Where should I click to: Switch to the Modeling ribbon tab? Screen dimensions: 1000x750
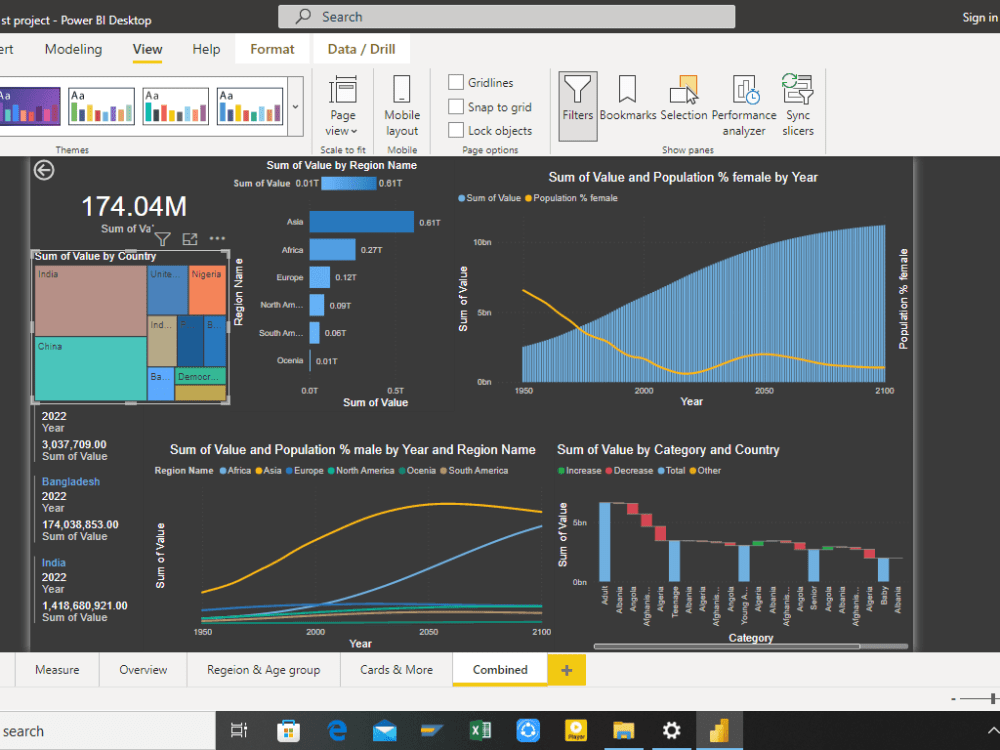(x=72, y=48)
